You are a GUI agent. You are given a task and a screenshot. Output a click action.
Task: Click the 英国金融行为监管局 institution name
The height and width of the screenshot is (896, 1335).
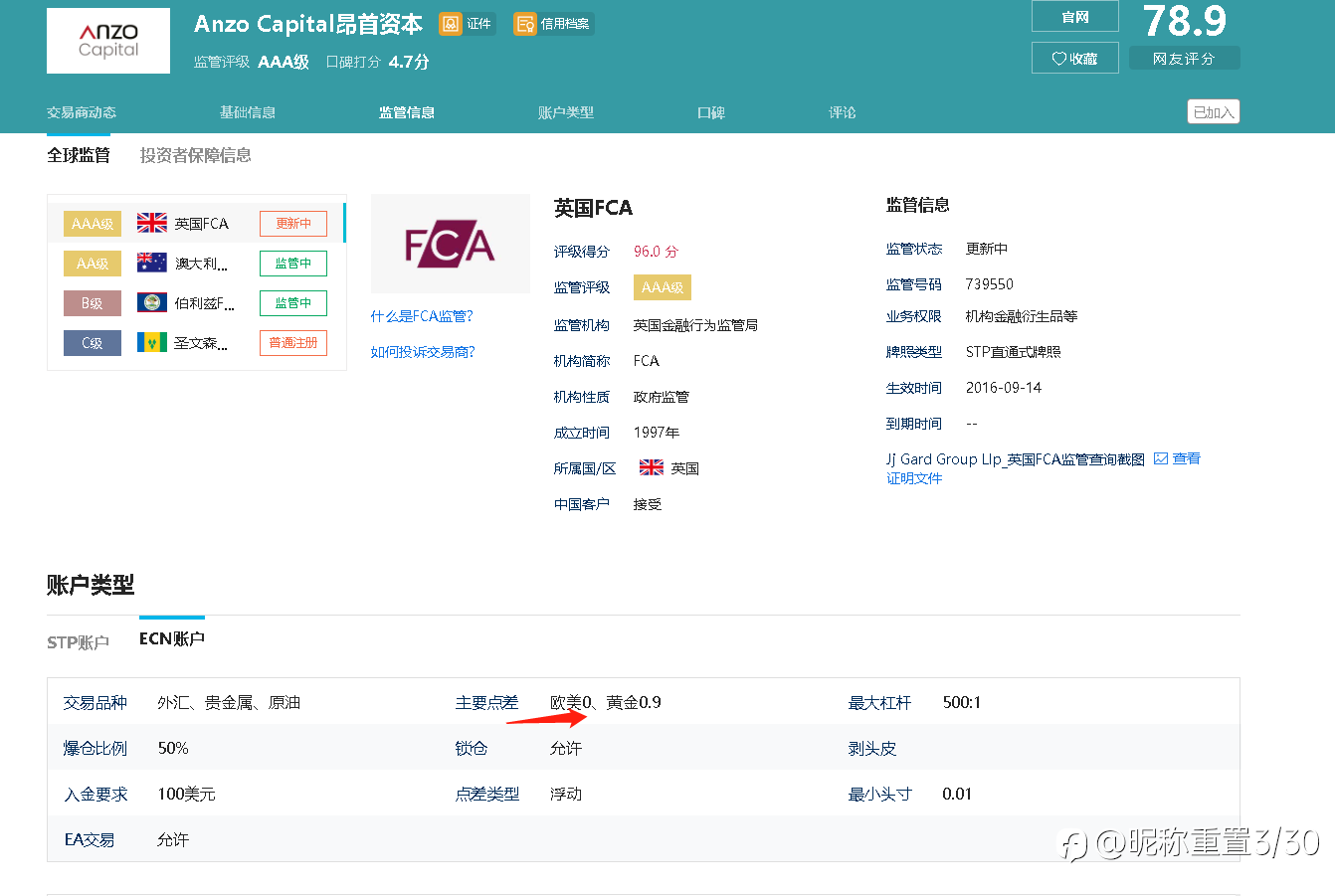tap(695, 325)
